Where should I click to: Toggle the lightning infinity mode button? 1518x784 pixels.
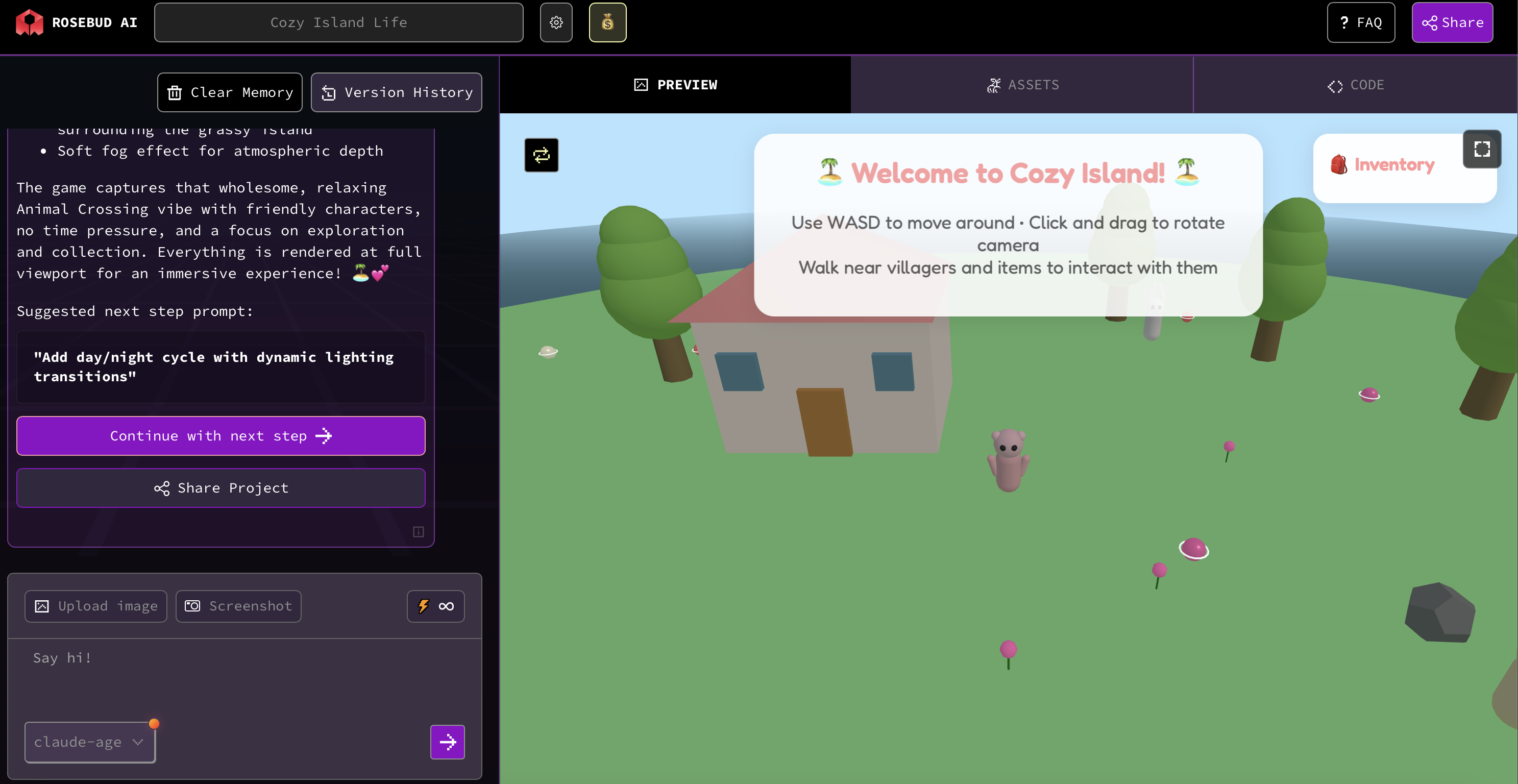[435, 606]
